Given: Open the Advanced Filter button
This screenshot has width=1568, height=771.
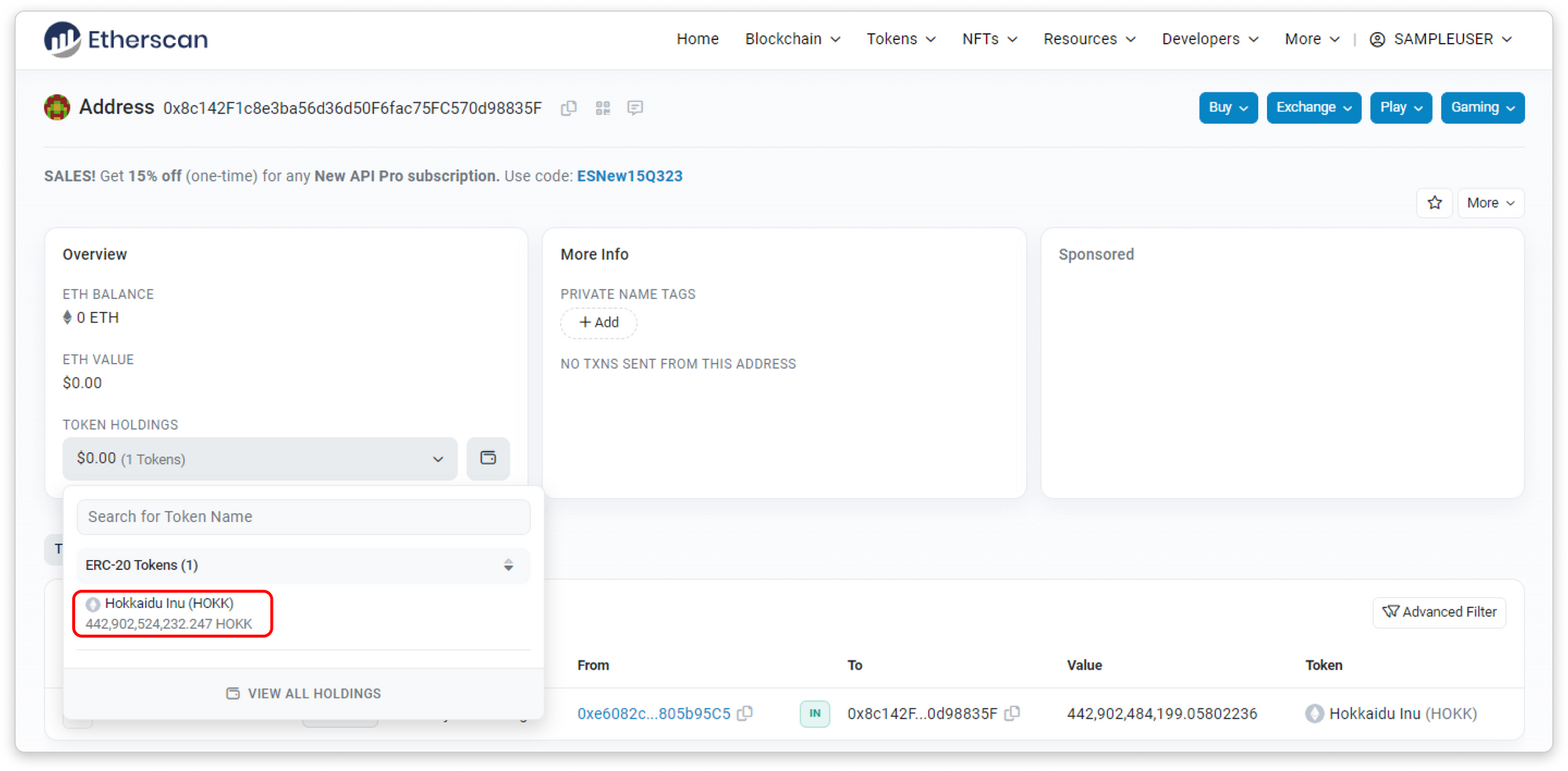Looking at the screenshot, I should [1439, 612].
